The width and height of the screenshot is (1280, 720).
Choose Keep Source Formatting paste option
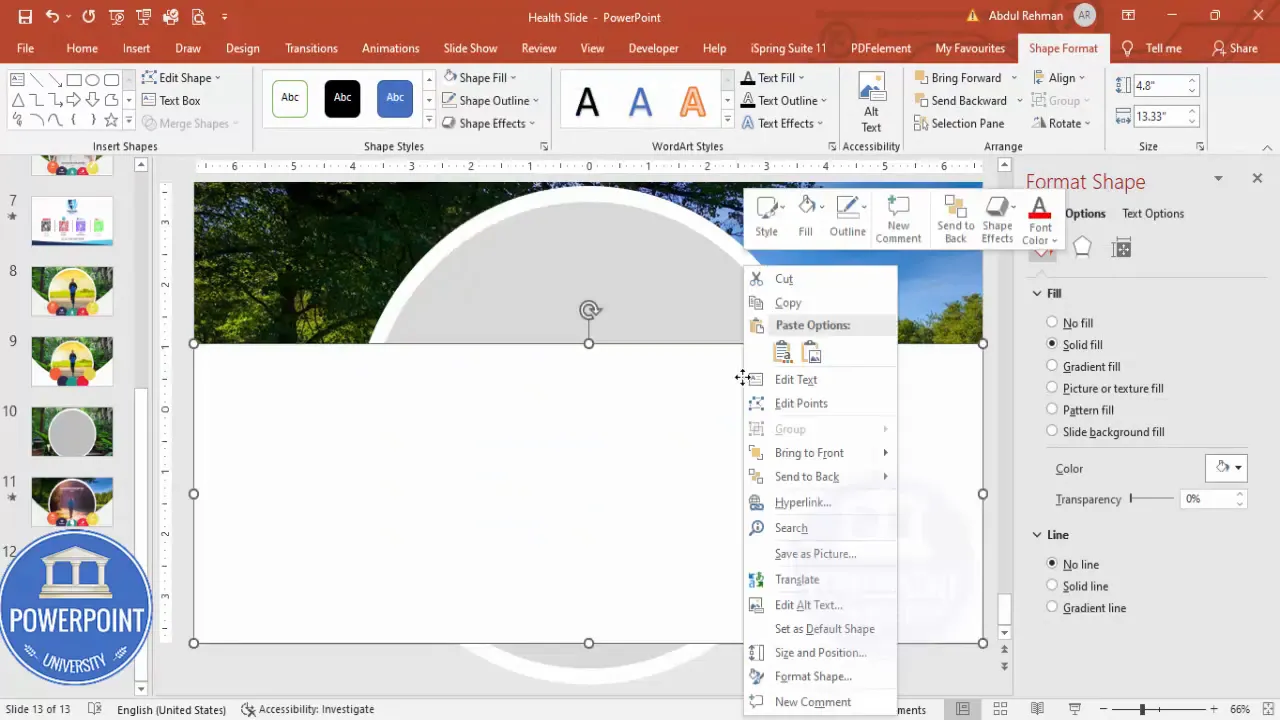click(783, 352)
